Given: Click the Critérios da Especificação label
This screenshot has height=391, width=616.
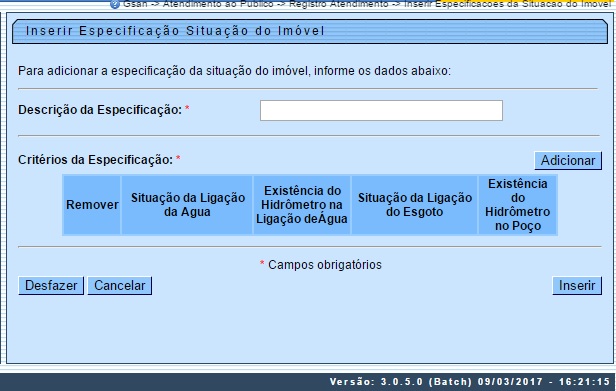Looking at the screenshot, I should tap(95, 160).
